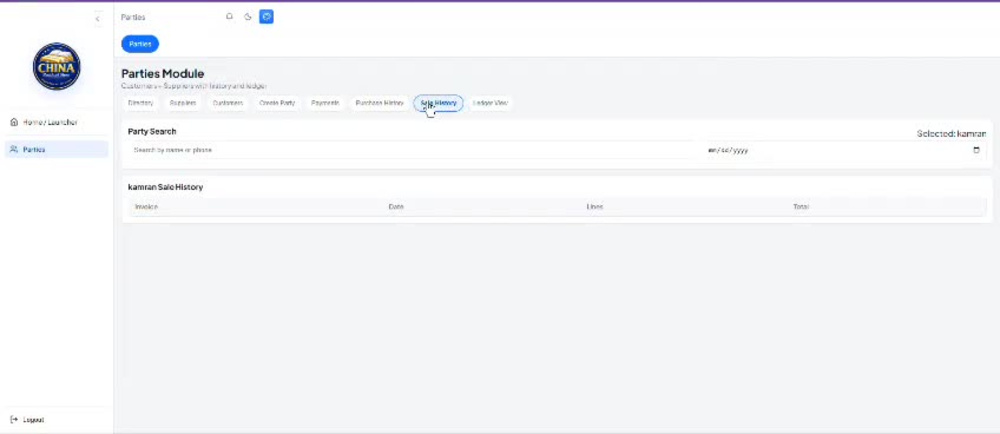Viewport: 1000px width, 434px height.
Task: Open the notifications bell icon
Action: point(230,17)
